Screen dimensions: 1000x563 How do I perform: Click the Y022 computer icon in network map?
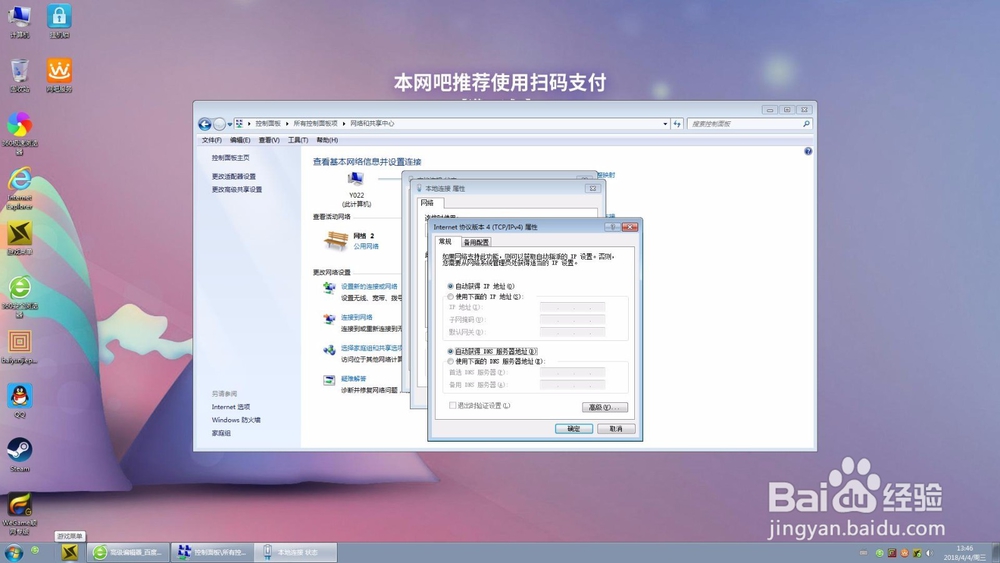pyautogui.click(x=356, y=179)
